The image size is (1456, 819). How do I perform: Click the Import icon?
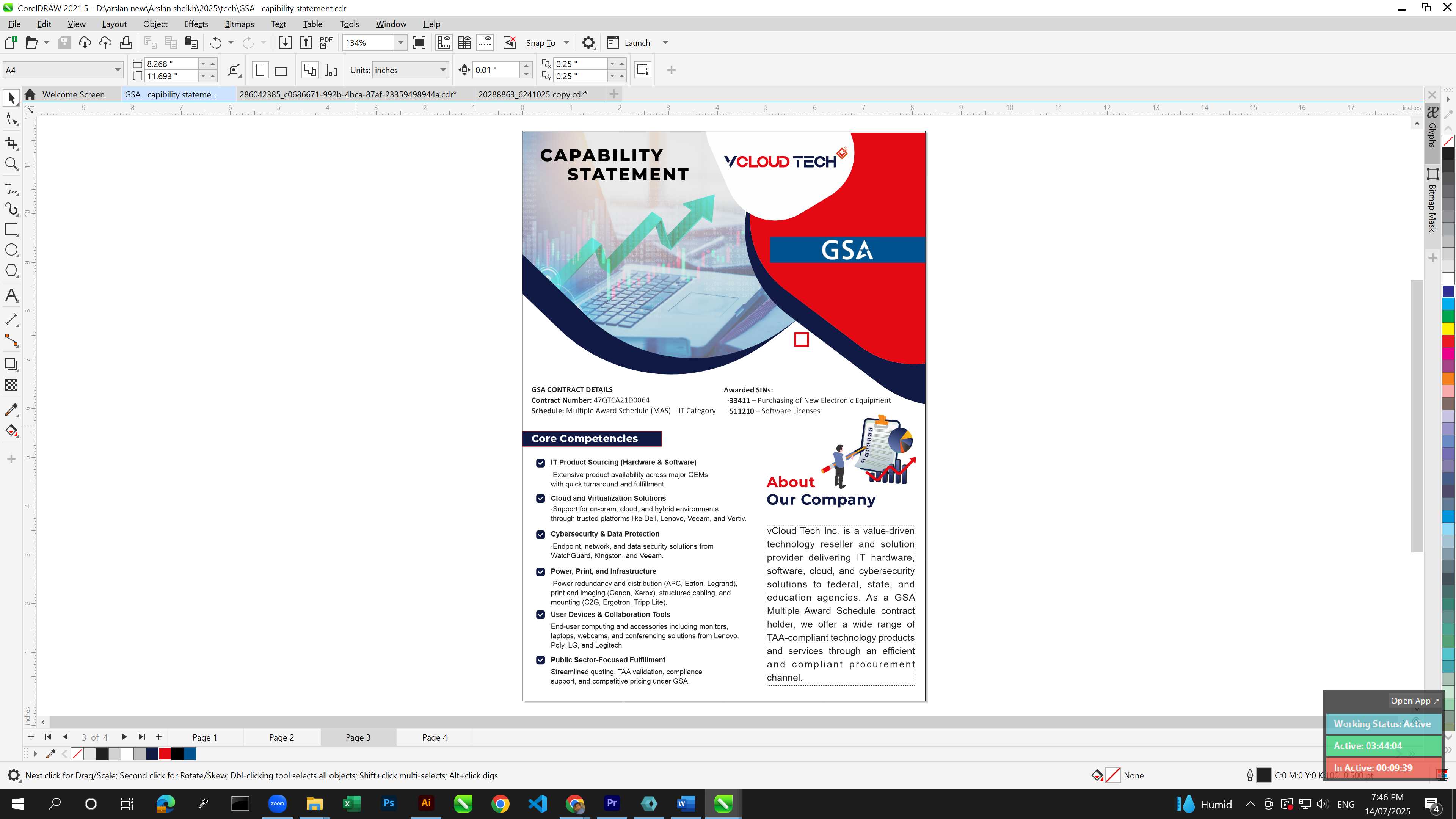coord(286,42)
